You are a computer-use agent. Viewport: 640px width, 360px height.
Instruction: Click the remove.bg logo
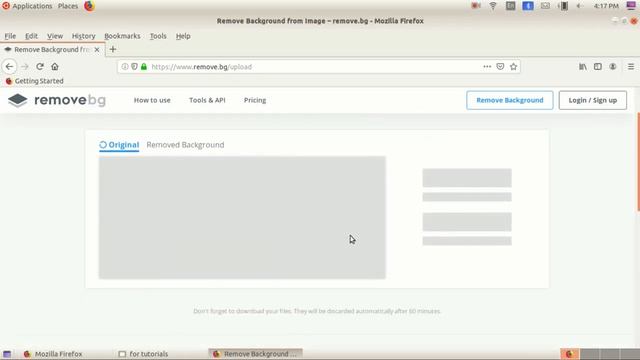click(x=57, y=100)
